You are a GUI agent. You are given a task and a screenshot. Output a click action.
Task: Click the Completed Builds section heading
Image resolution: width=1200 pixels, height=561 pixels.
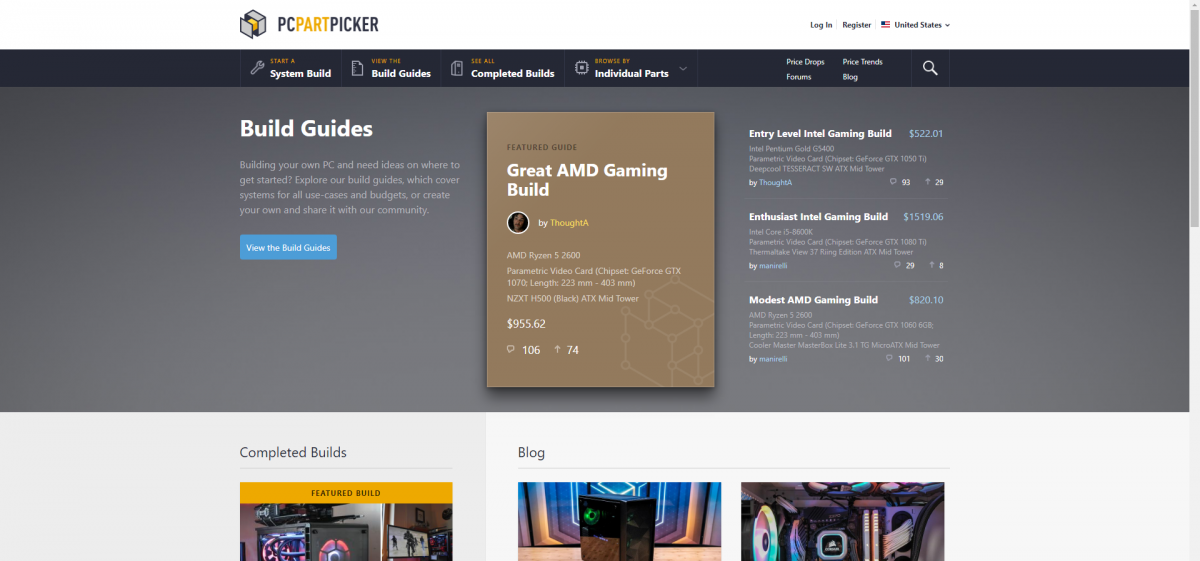click(293, 452)
